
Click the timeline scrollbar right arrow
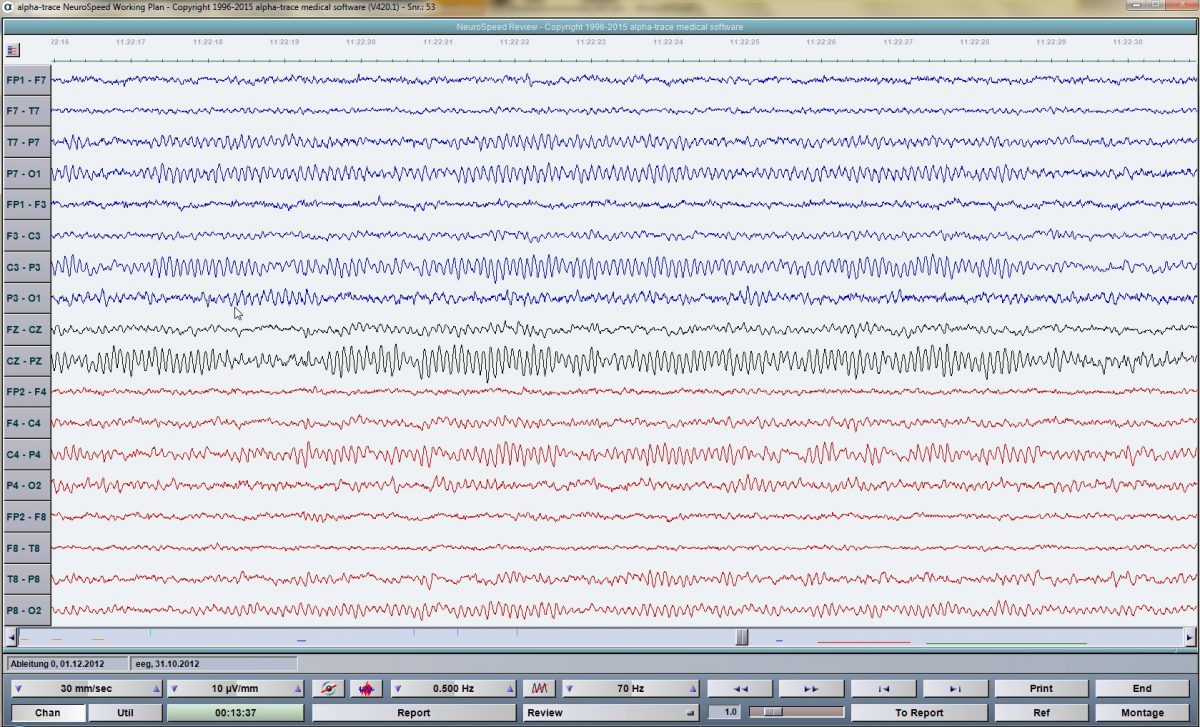1189,637
